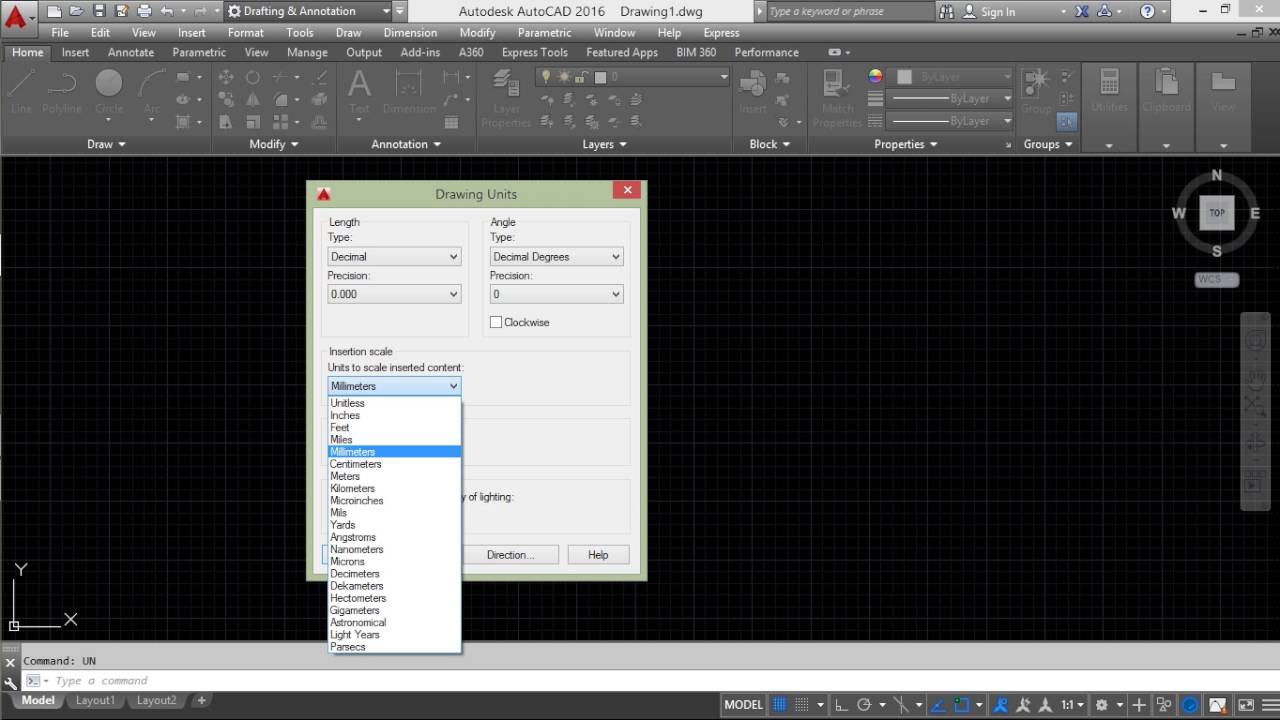Open the Dimension menu
The height and width of the screenshot is (720, 1280).
click(410, 32)
